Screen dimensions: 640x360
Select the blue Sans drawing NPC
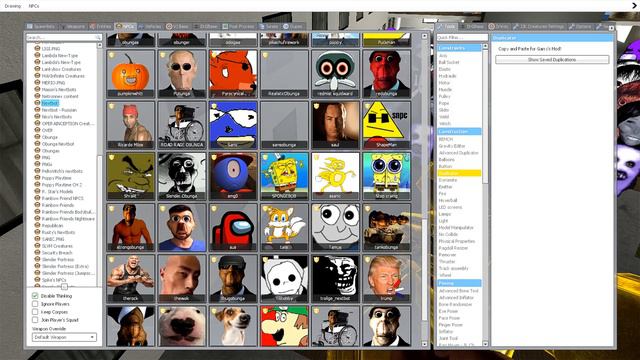click(233, 125)
